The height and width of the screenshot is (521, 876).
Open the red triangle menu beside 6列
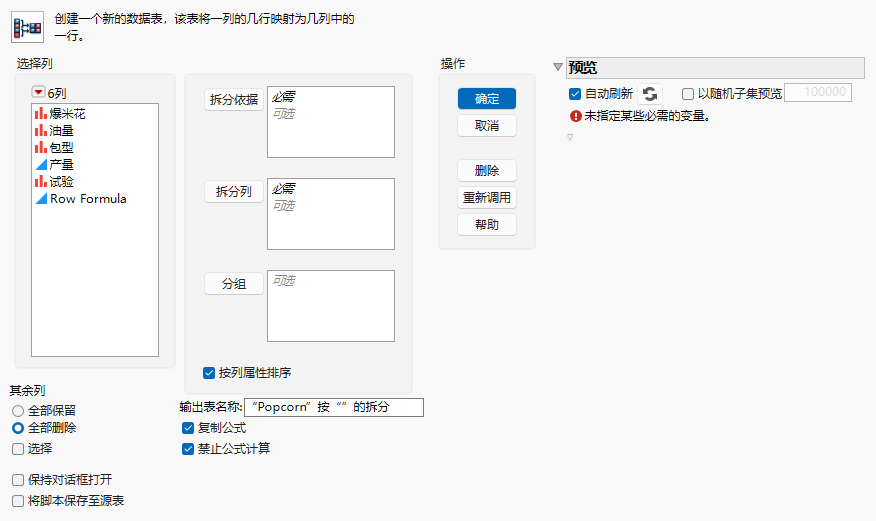click(39, 92)
